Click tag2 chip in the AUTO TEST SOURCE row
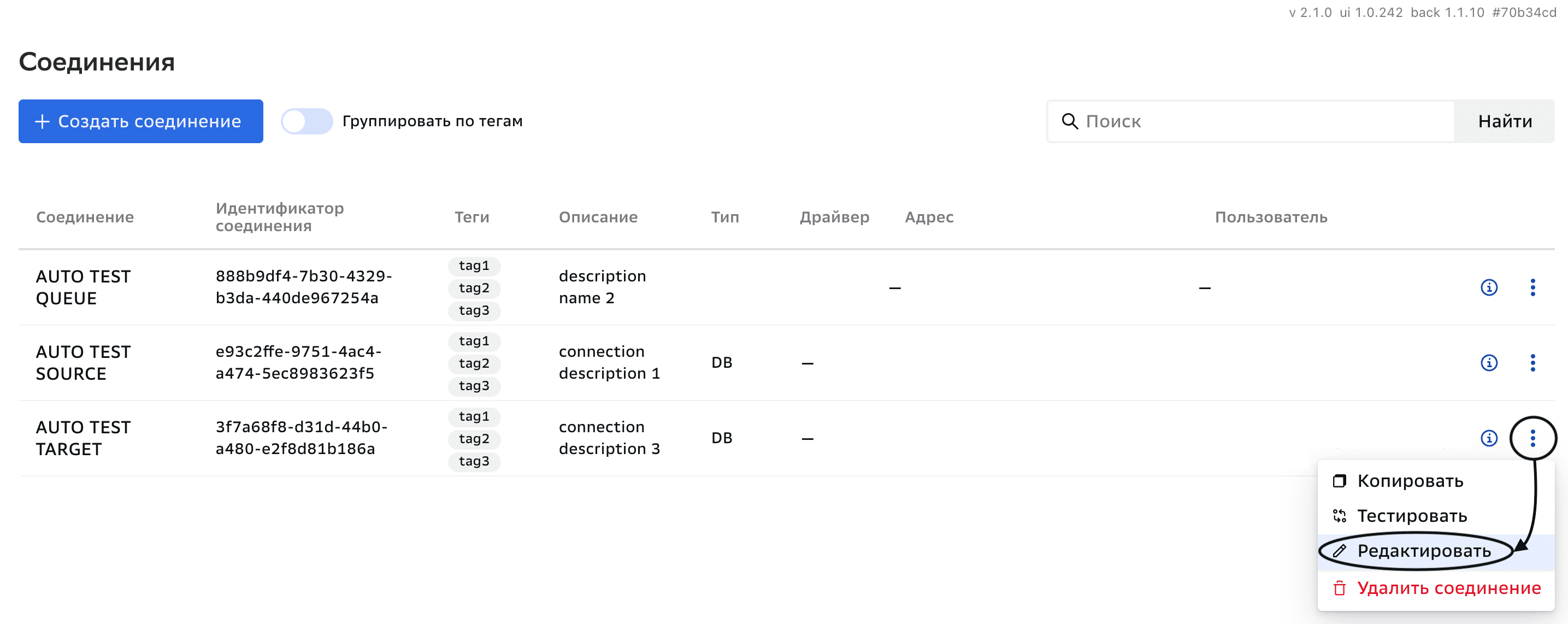The image size is (1568, 624). pos(474,363)
